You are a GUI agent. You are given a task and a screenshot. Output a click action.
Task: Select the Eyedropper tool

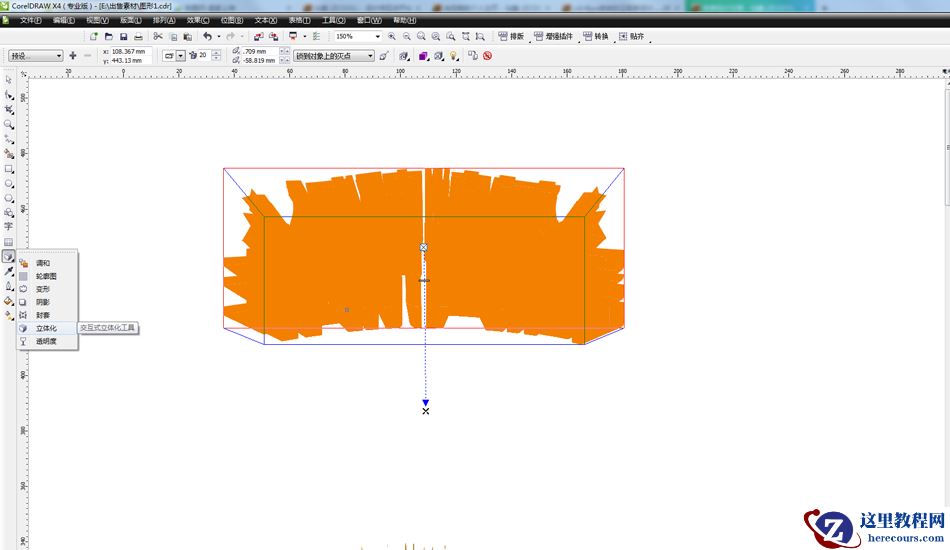pyautogui.click(x=8, y=271)
